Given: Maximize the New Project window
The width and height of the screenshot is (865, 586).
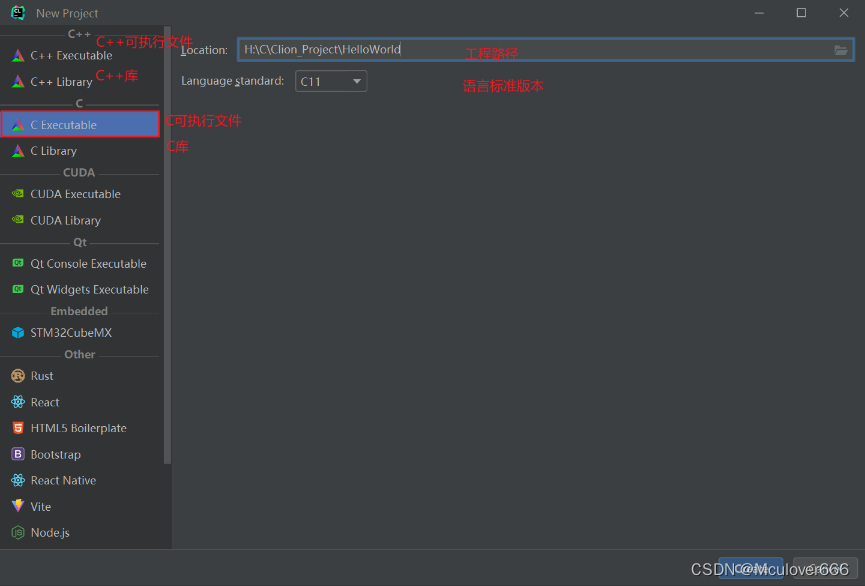Looking at the screenshot, I should point(802,13).
